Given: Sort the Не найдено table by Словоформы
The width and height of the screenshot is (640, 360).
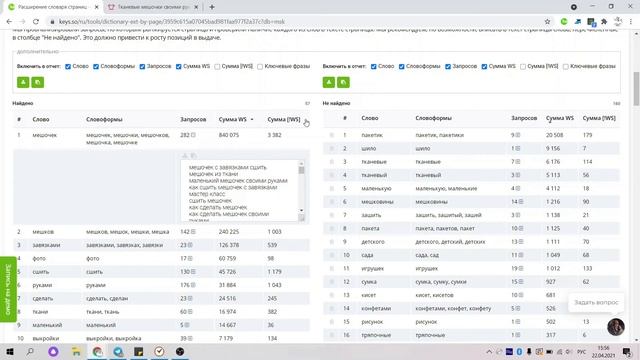Looking at the screenshot, I should 433,118.
